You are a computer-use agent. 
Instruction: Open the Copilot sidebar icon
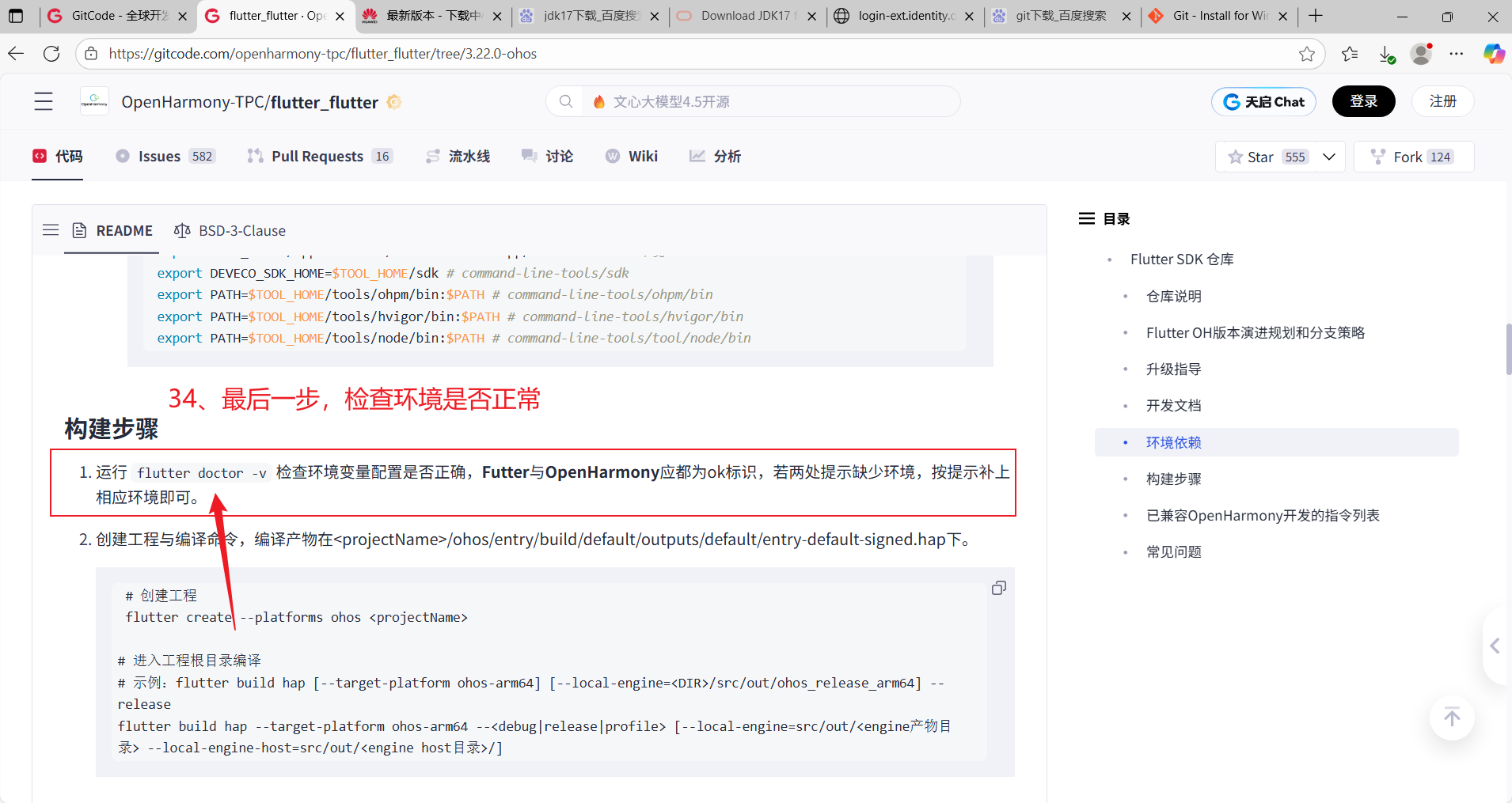pyautogui.click(x=1494, y=54)
